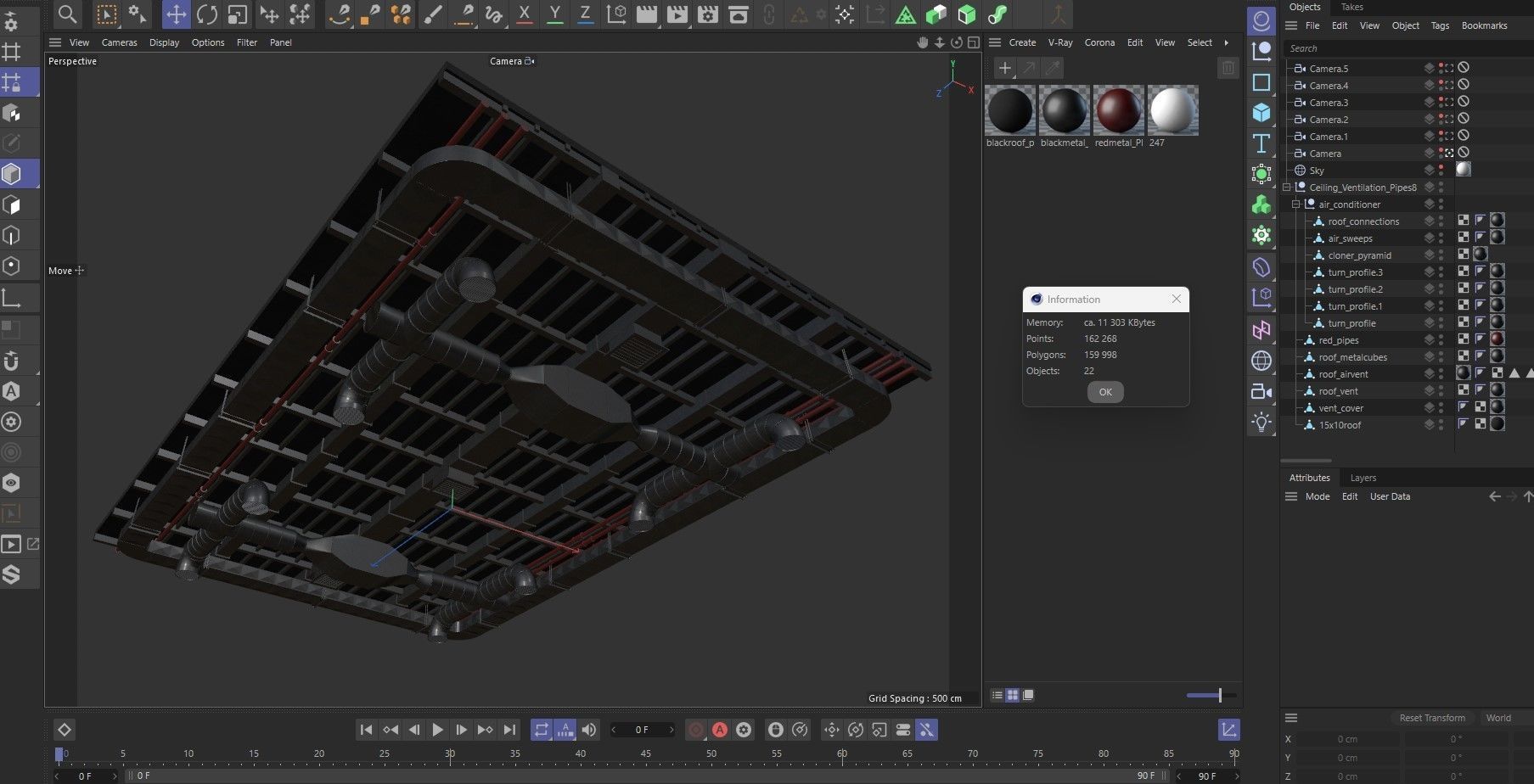
Task: Add a Text spline object icon
Action: [x=1261, y=143]
